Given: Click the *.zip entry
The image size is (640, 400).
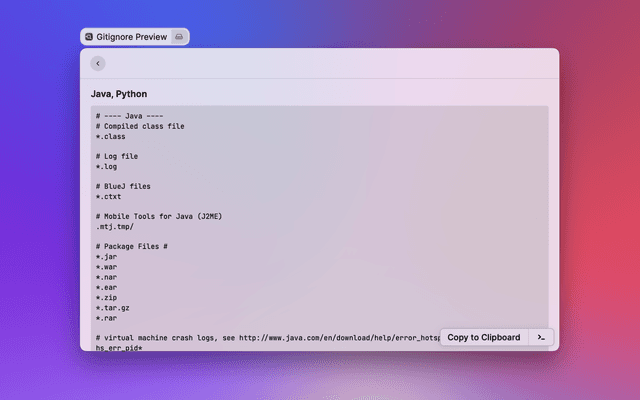Looking at the screenshot, I should pos(106,297).
